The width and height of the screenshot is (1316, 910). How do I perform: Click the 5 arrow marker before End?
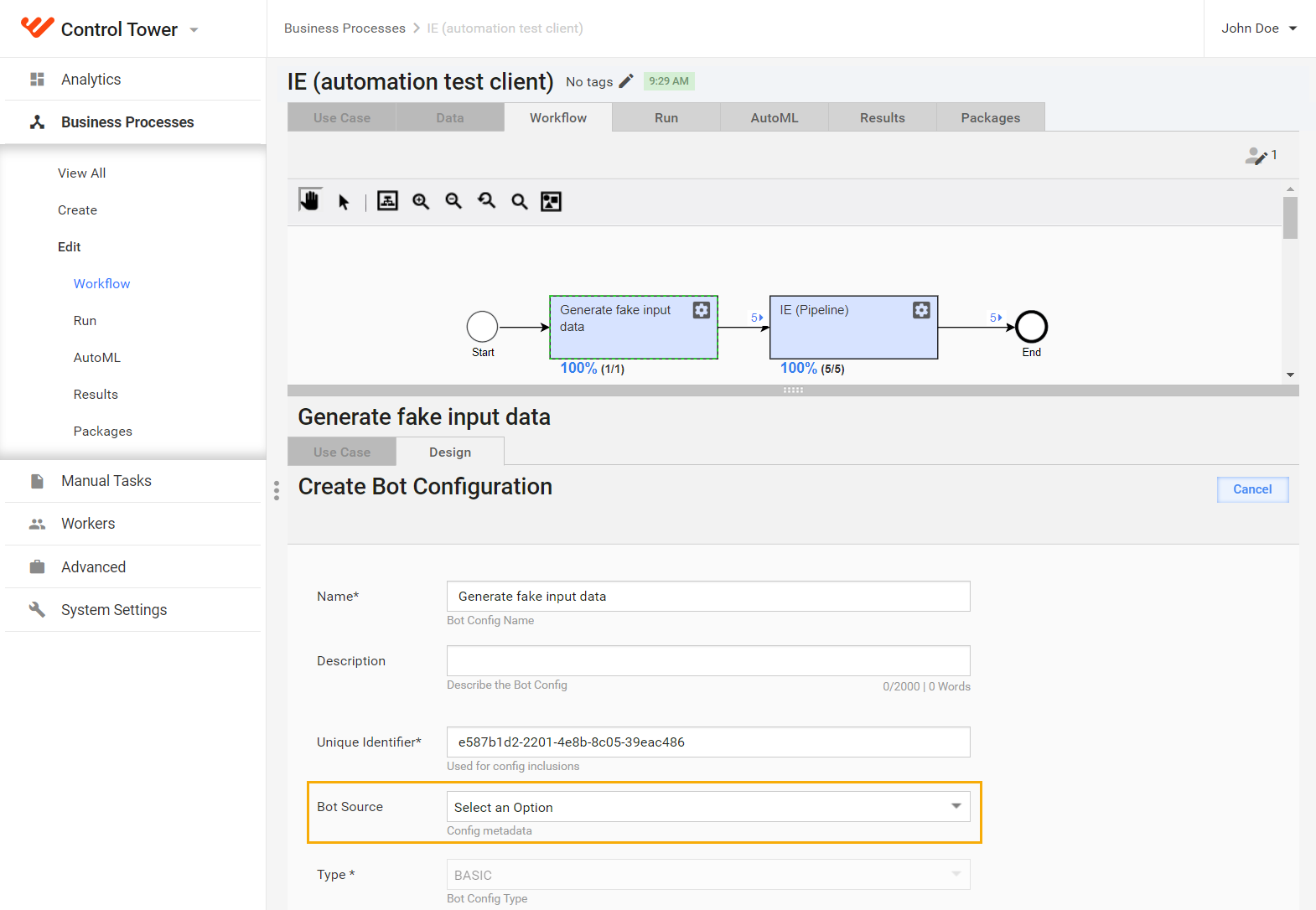pos(996,318)
